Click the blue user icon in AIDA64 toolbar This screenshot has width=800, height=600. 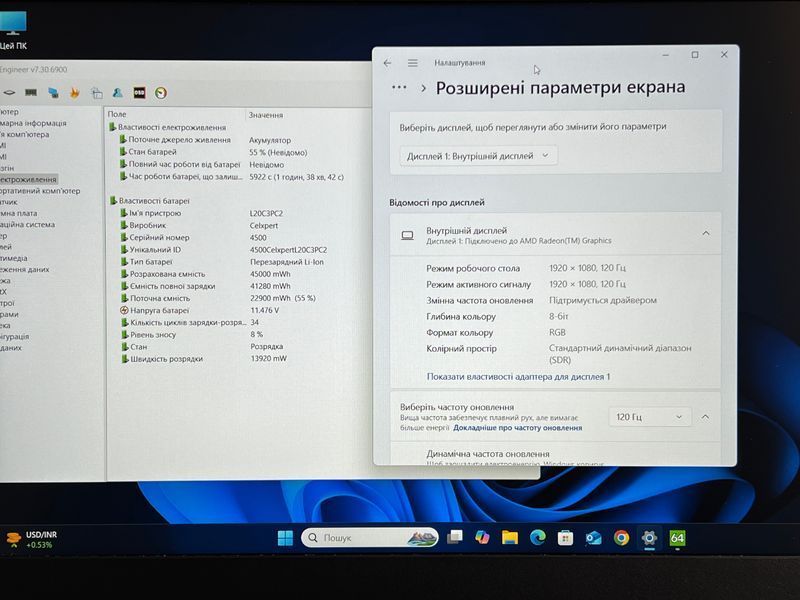[118, 93]
